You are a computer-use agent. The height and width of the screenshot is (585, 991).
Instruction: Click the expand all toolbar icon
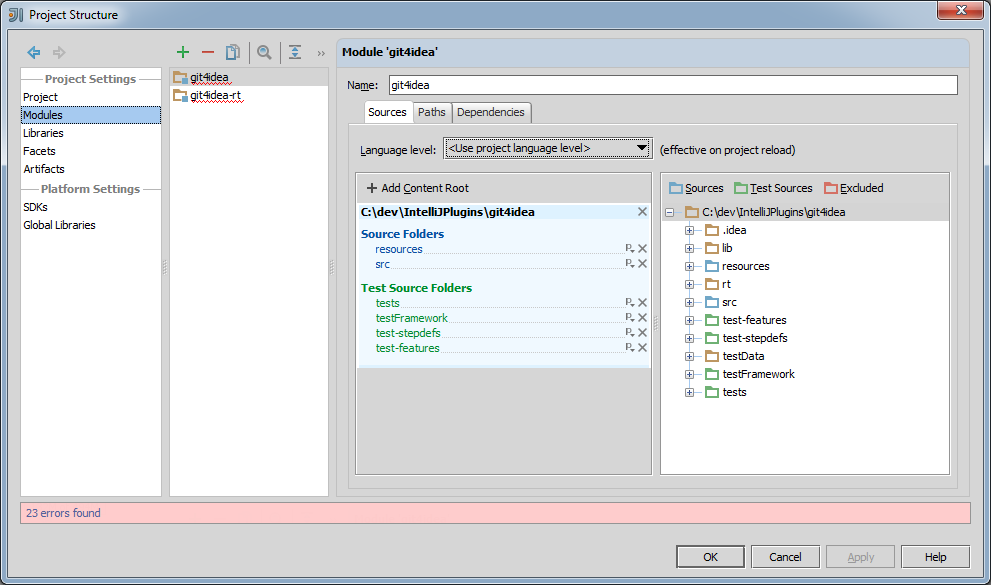pos(295,52)
